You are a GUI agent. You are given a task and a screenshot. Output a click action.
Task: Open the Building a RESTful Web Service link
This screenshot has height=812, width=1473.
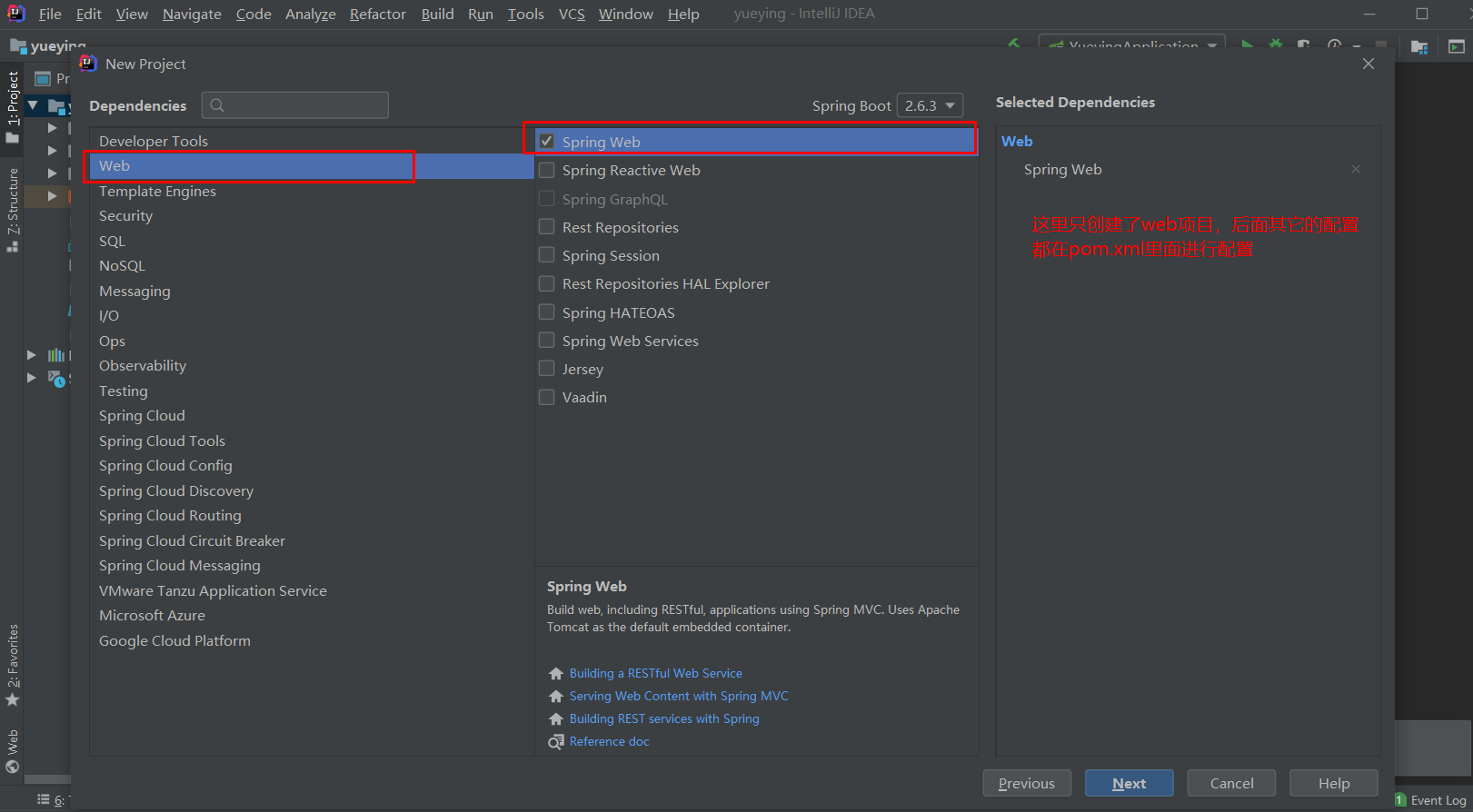click(655, 673)
